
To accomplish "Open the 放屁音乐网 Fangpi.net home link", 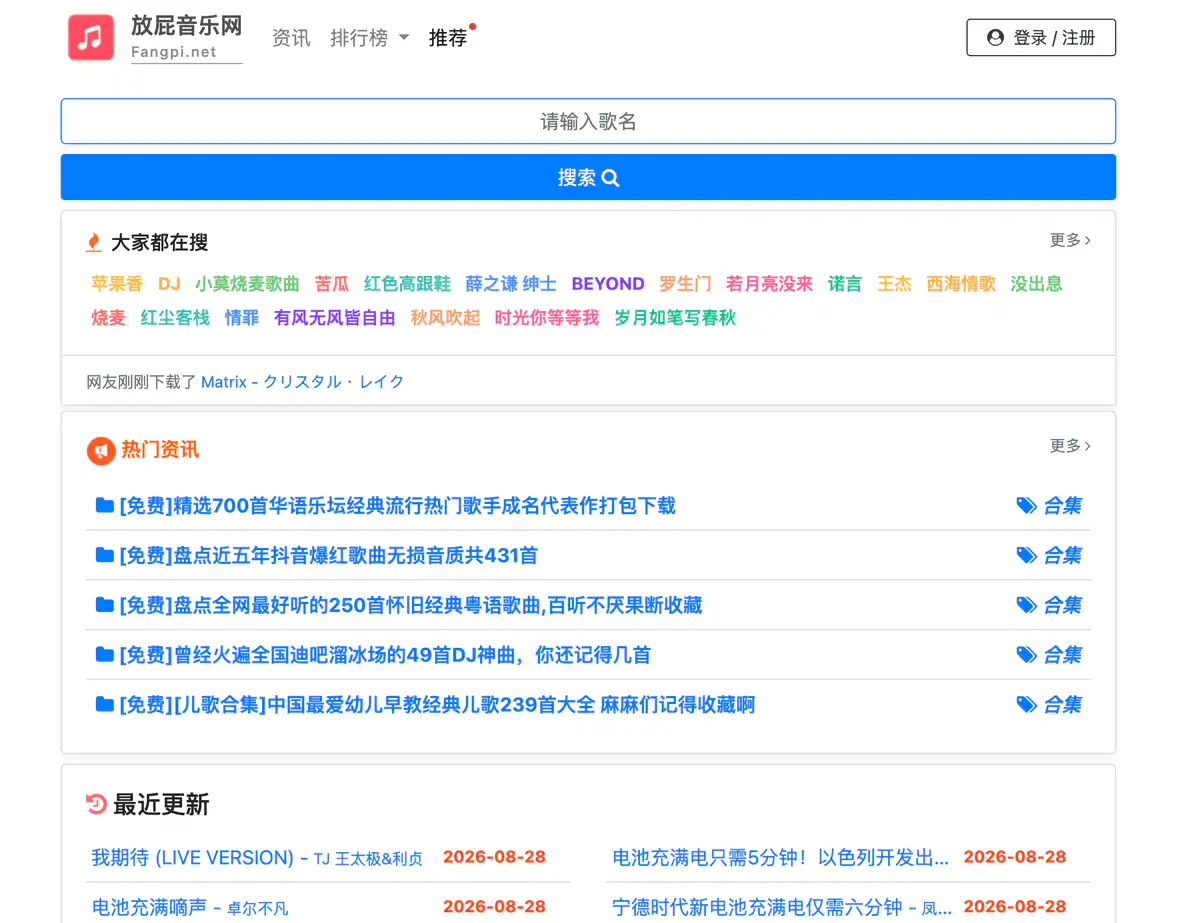I will point(186,38).
